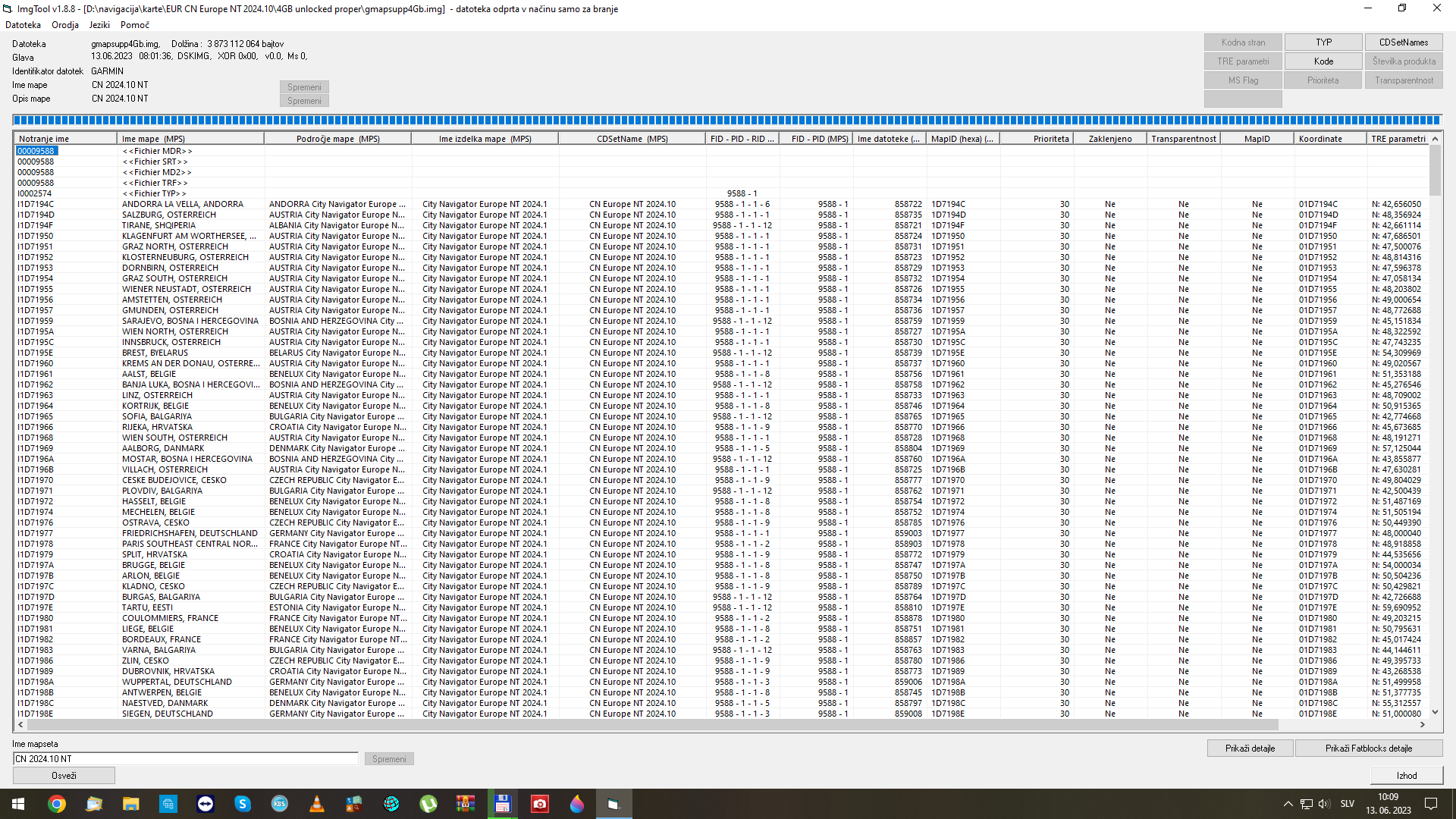Open the shapes search taskbar icon
This screenshot has height=819, width=1456.
coord(354,804)
